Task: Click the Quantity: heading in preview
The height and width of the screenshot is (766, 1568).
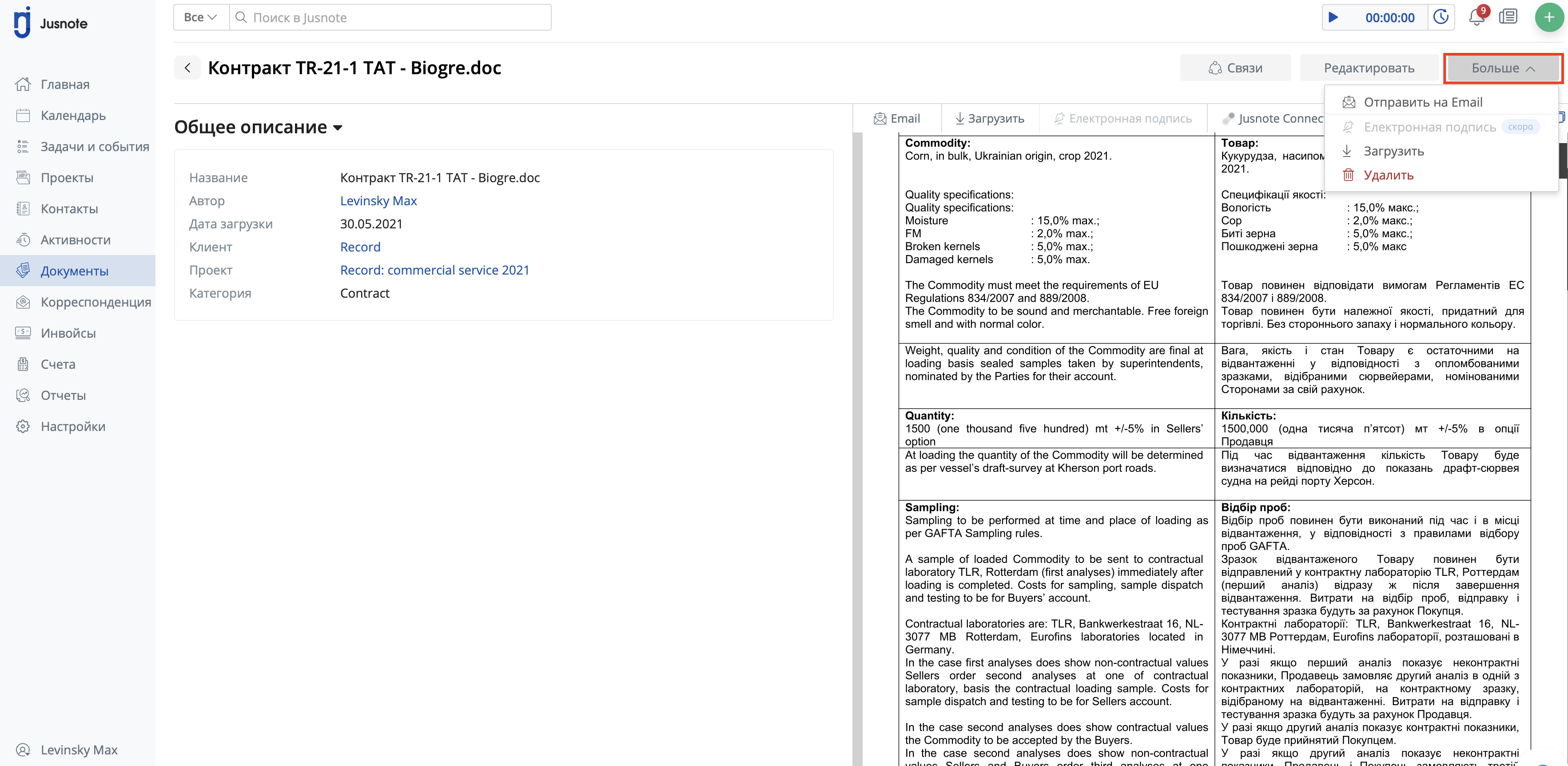Action: pos(930,415)
